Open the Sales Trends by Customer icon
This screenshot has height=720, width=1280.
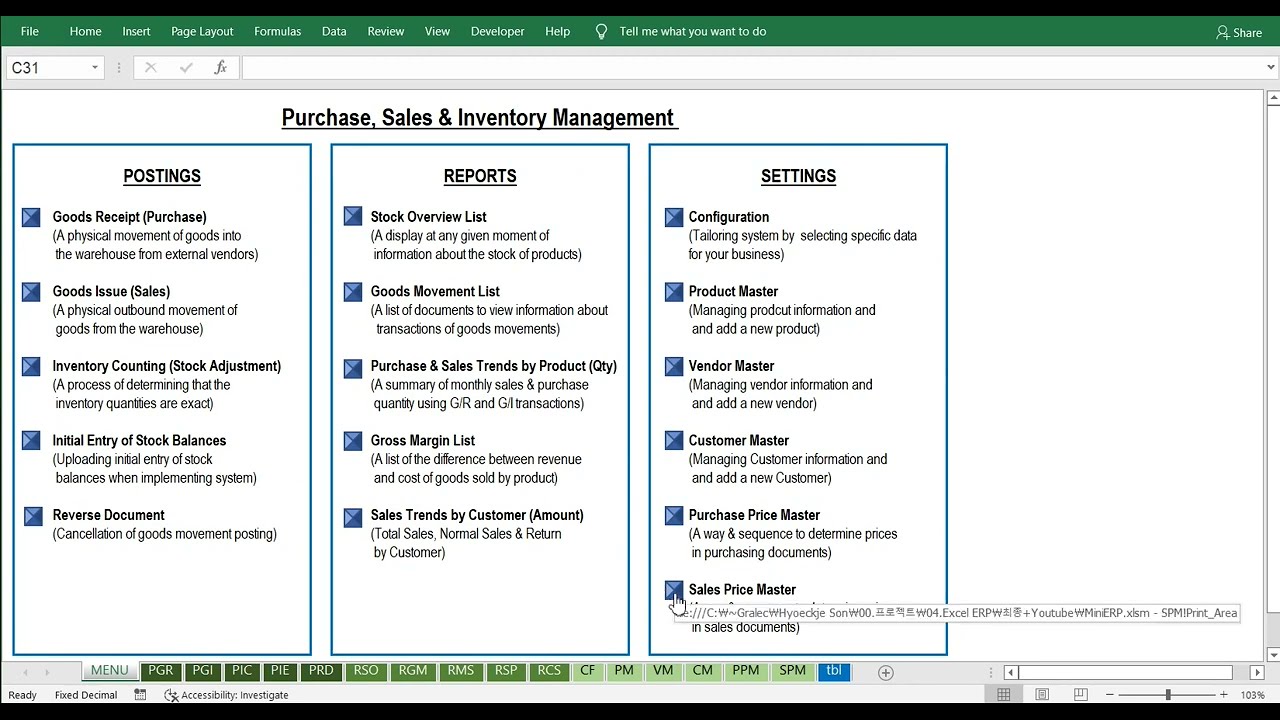point(353,517)
